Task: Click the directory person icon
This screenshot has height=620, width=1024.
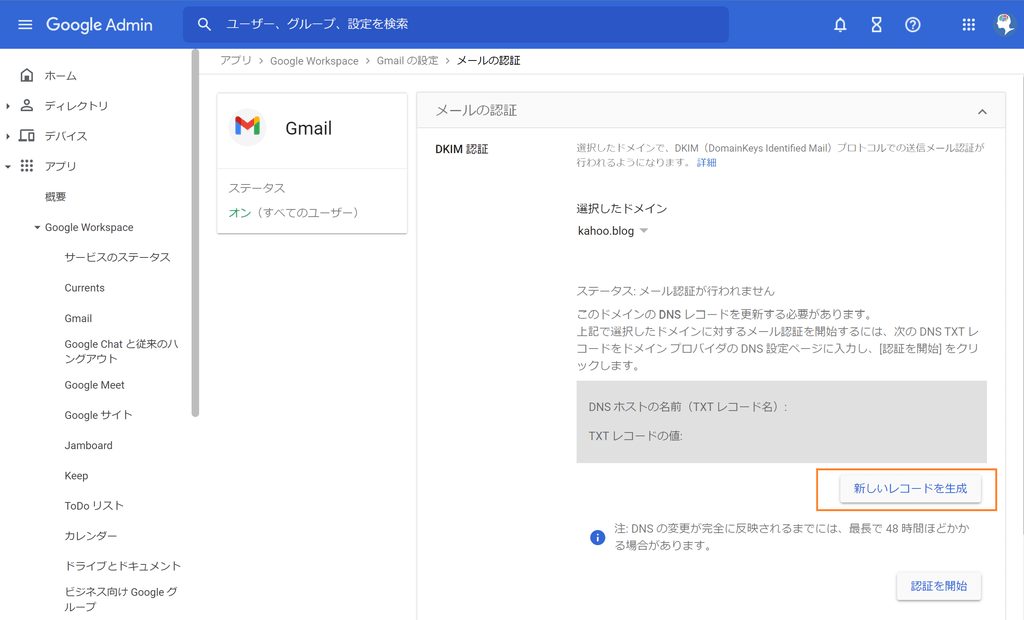Action: (27, 105)
